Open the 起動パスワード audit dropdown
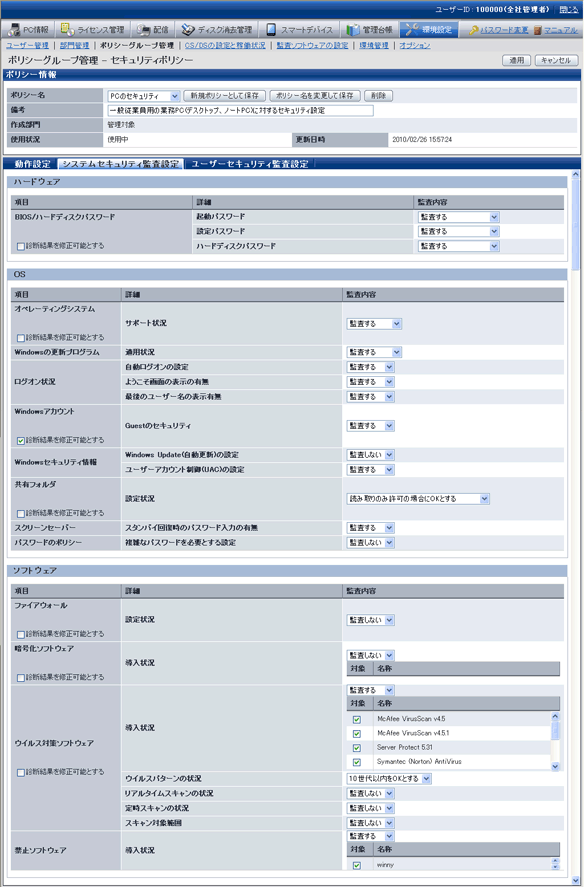Viewport: 584px width, 887px height. 458,217
